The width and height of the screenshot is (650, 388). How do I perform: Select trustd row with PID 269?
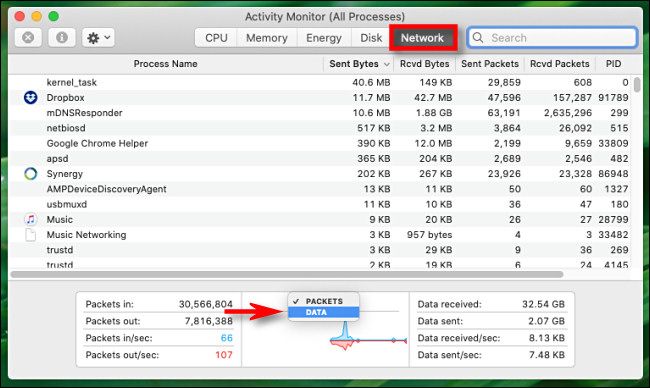point(320,250)
